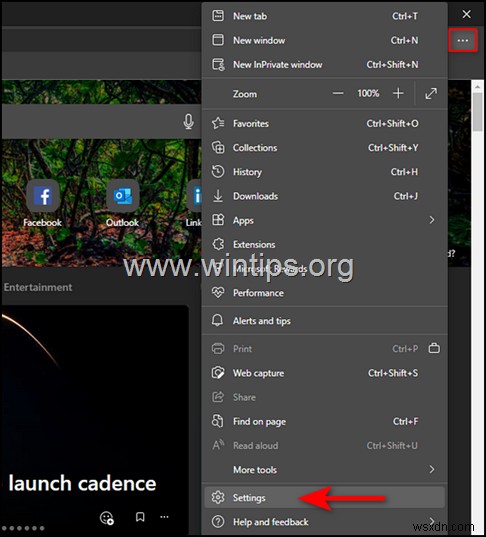Viewport: 486px width, 537px height.
Task: Open the Settings and more ellipsis button
Action: click(x=463, y=40)
